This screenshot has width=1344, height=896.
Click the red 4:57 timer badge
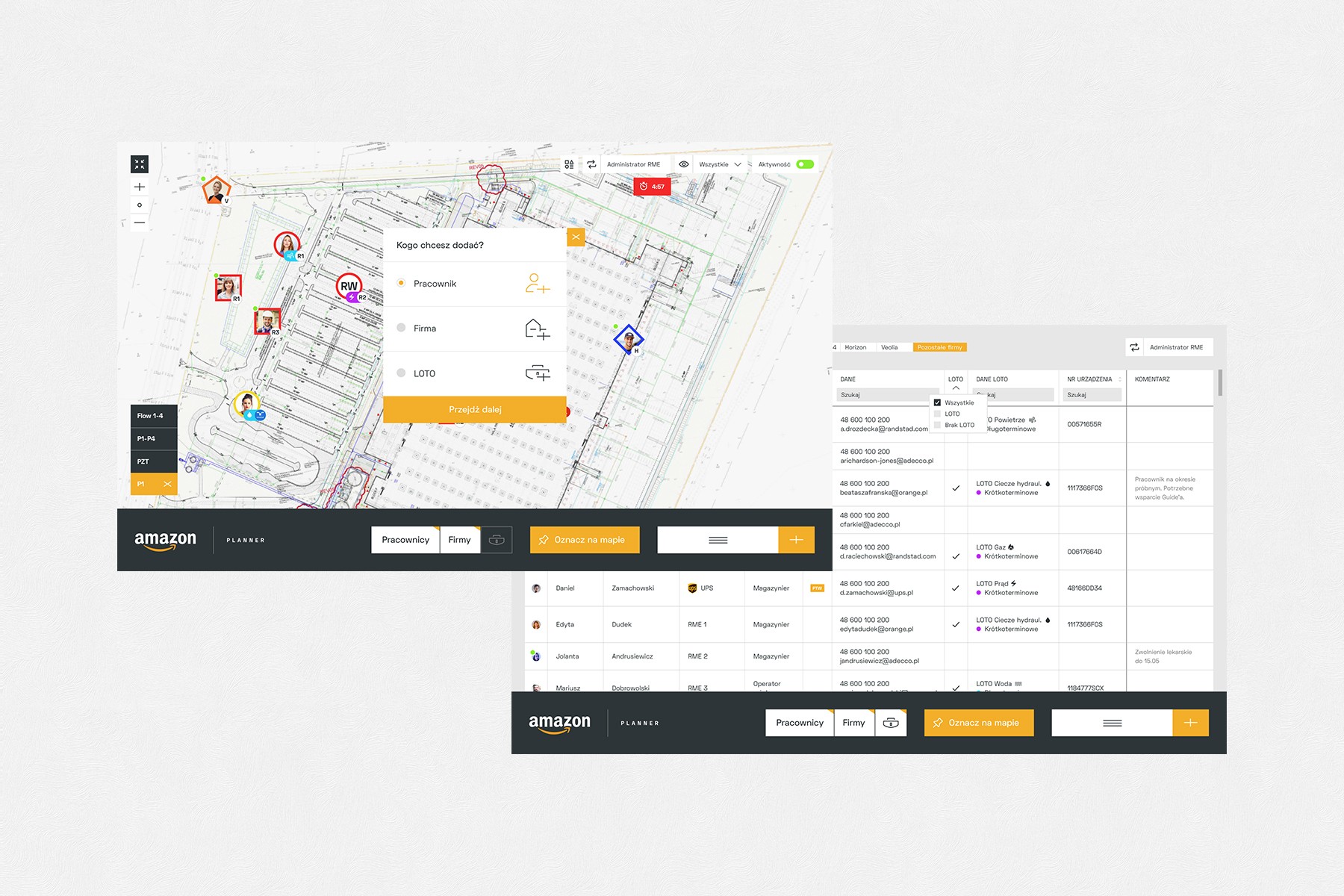pyautogui.click(x=652, y=187)
